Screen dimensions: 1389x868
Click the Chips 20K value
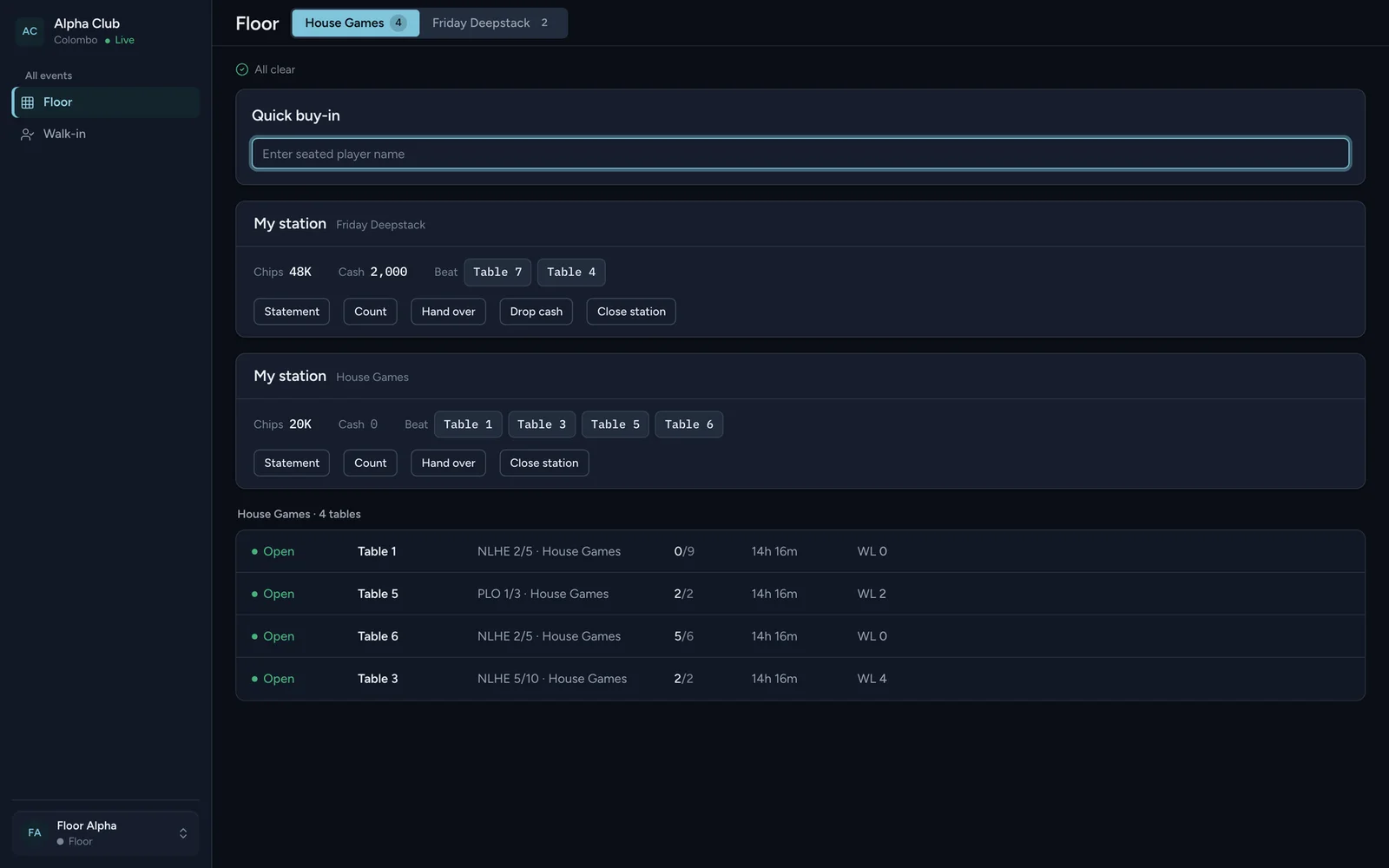(x=300, y=424)
